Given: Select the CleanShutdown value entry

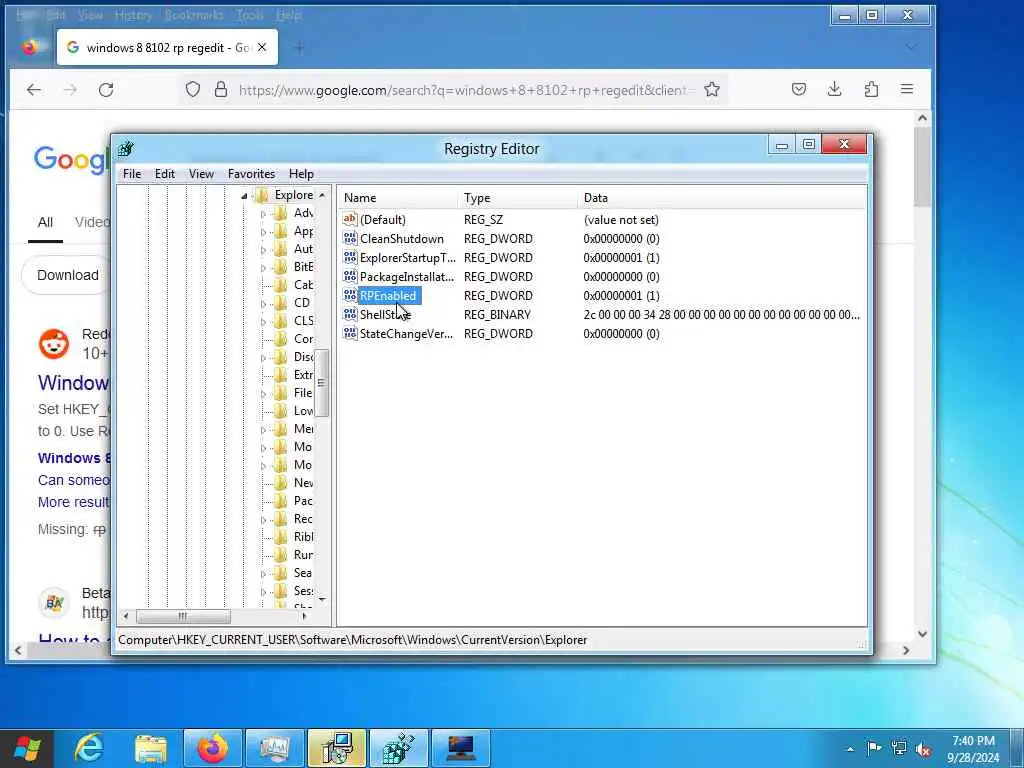Looking at the screenshot, I should (401, 239).
